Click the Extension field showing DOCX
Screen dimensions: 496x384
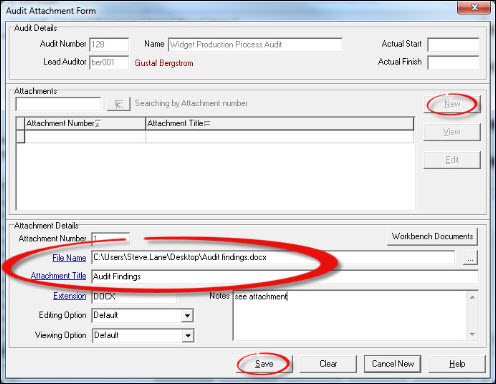pyautogui.click(x=134, y=296)
